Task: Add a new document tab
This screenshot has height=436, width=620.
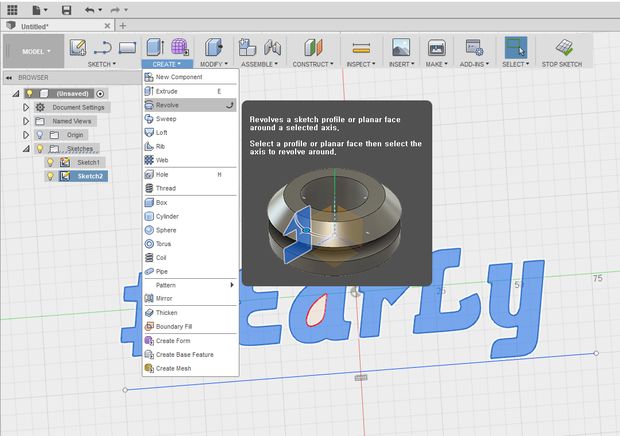Action: click(123, 25)
